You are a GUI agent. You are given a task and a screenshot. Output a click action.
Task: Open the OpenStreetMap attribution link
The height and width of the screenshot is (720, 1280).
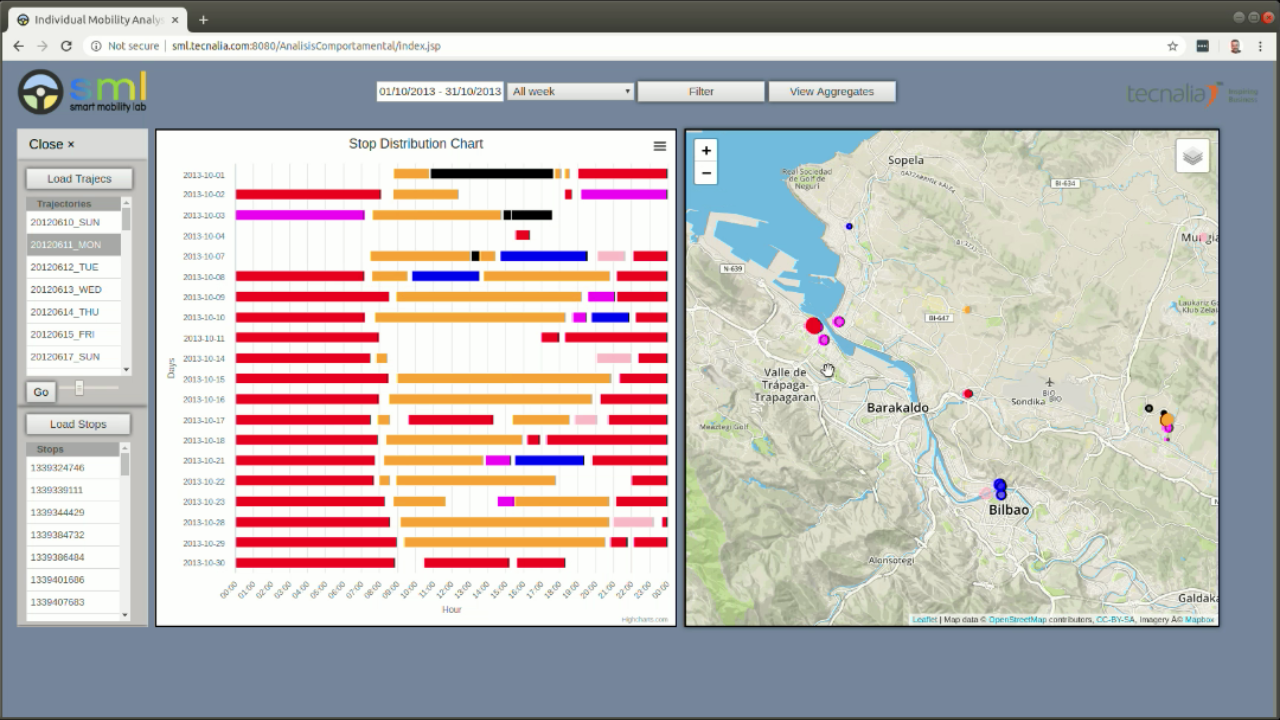coord(1018,620)
